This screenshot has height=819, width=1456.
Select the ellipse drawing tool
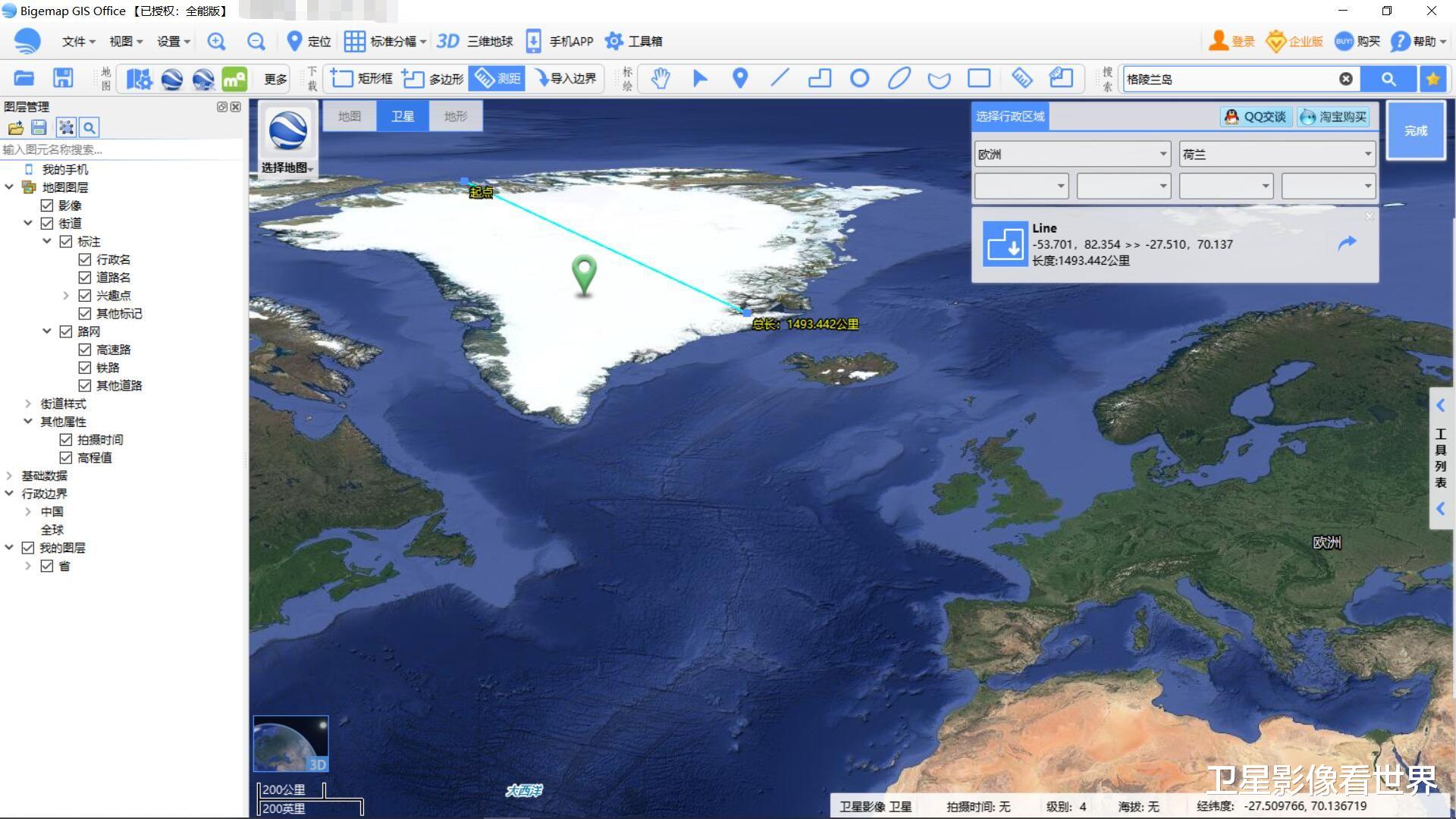click(899, 78)
